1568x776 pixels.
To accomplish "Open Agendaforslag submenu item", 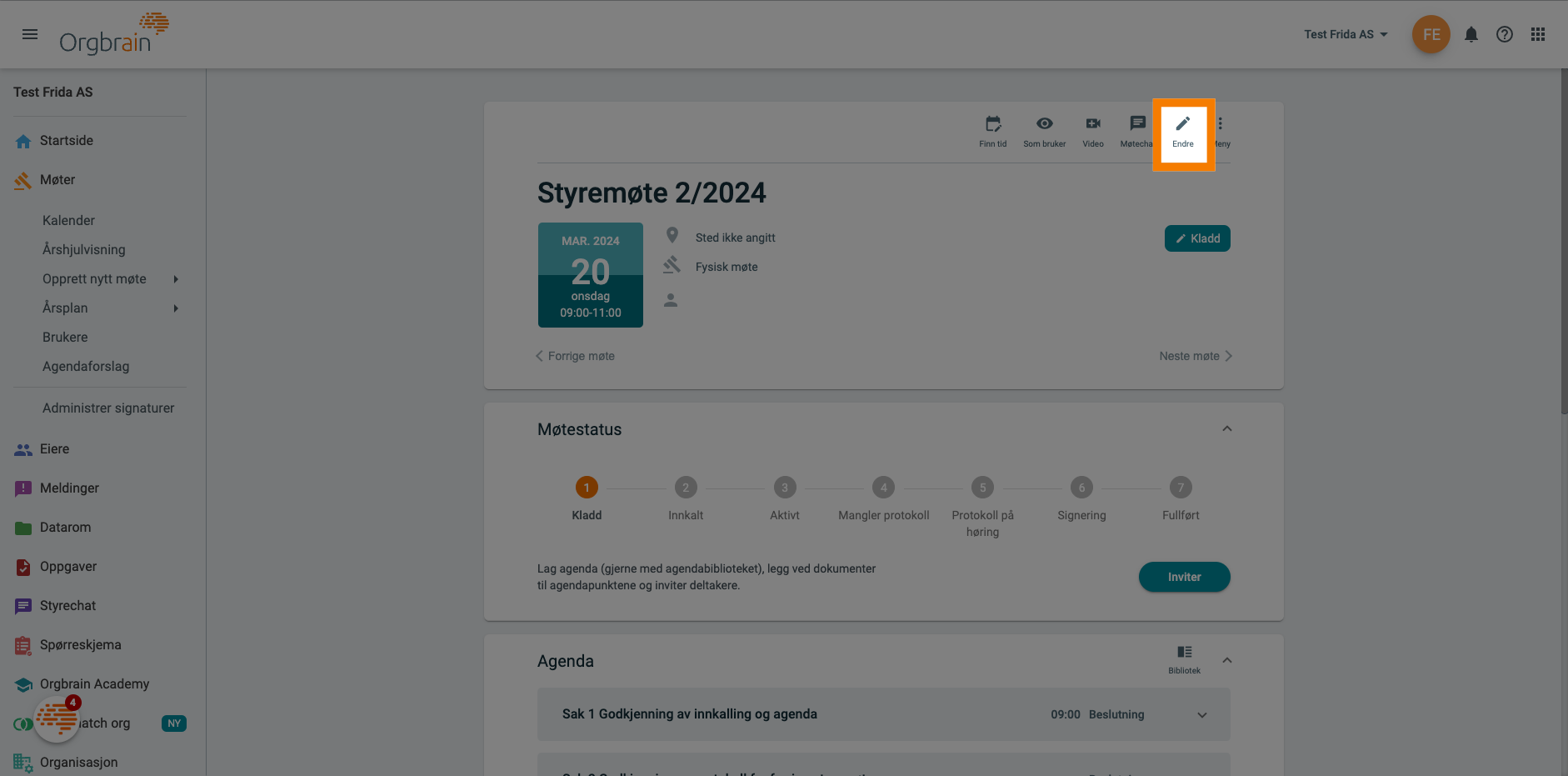I will coord(86,367).
